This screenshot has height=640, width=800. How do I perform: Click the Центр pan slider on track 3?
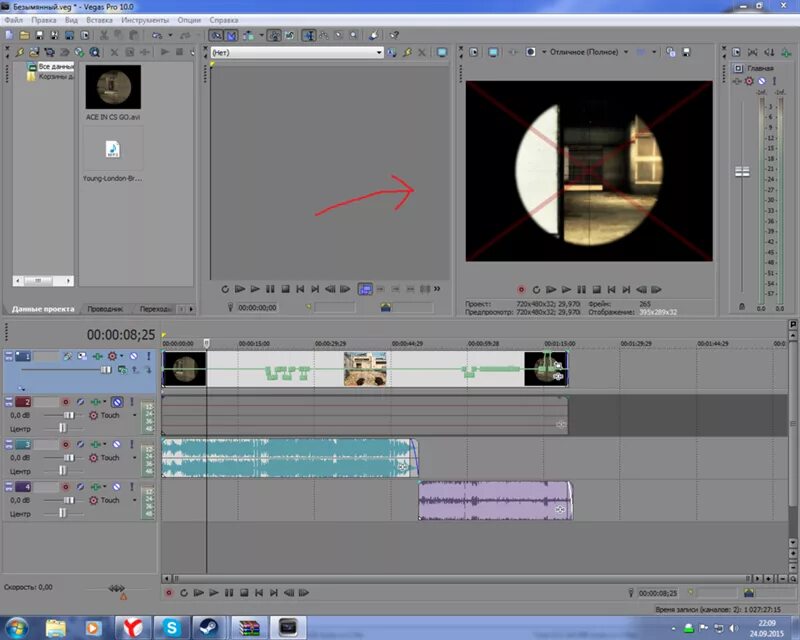[63, 469]
